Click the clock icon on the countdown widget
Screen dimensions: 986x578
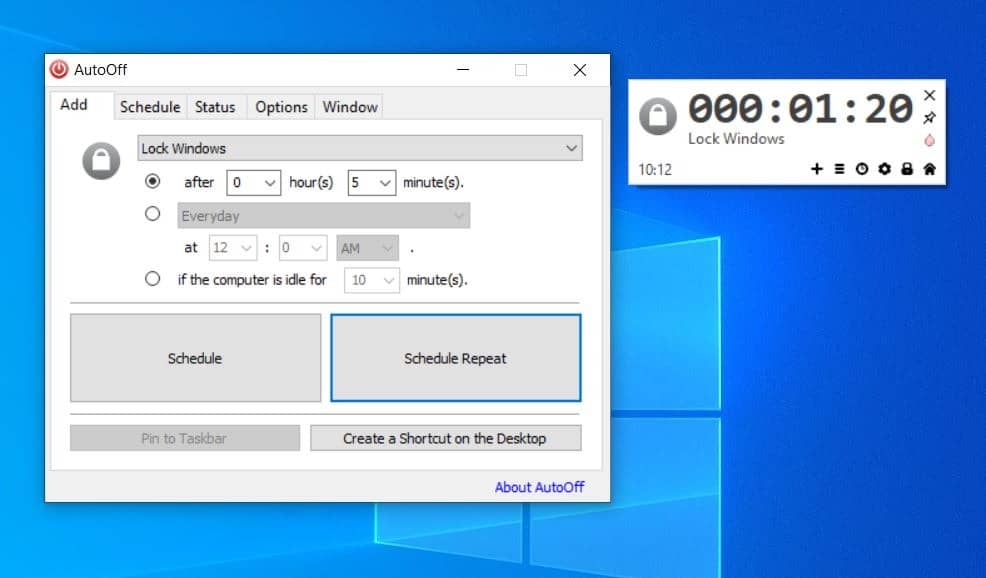pos(861,169)
